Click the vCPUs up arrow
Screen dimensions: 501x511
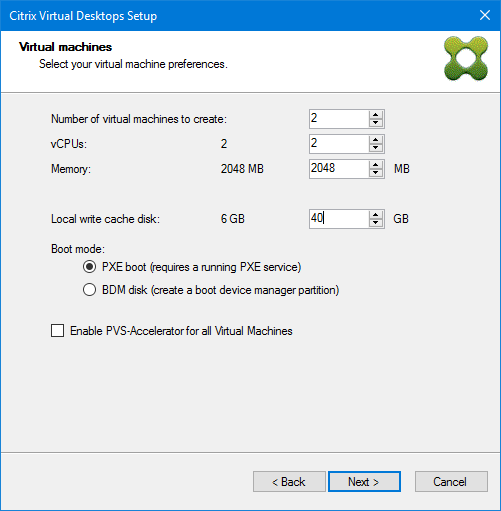coord(376,140)
